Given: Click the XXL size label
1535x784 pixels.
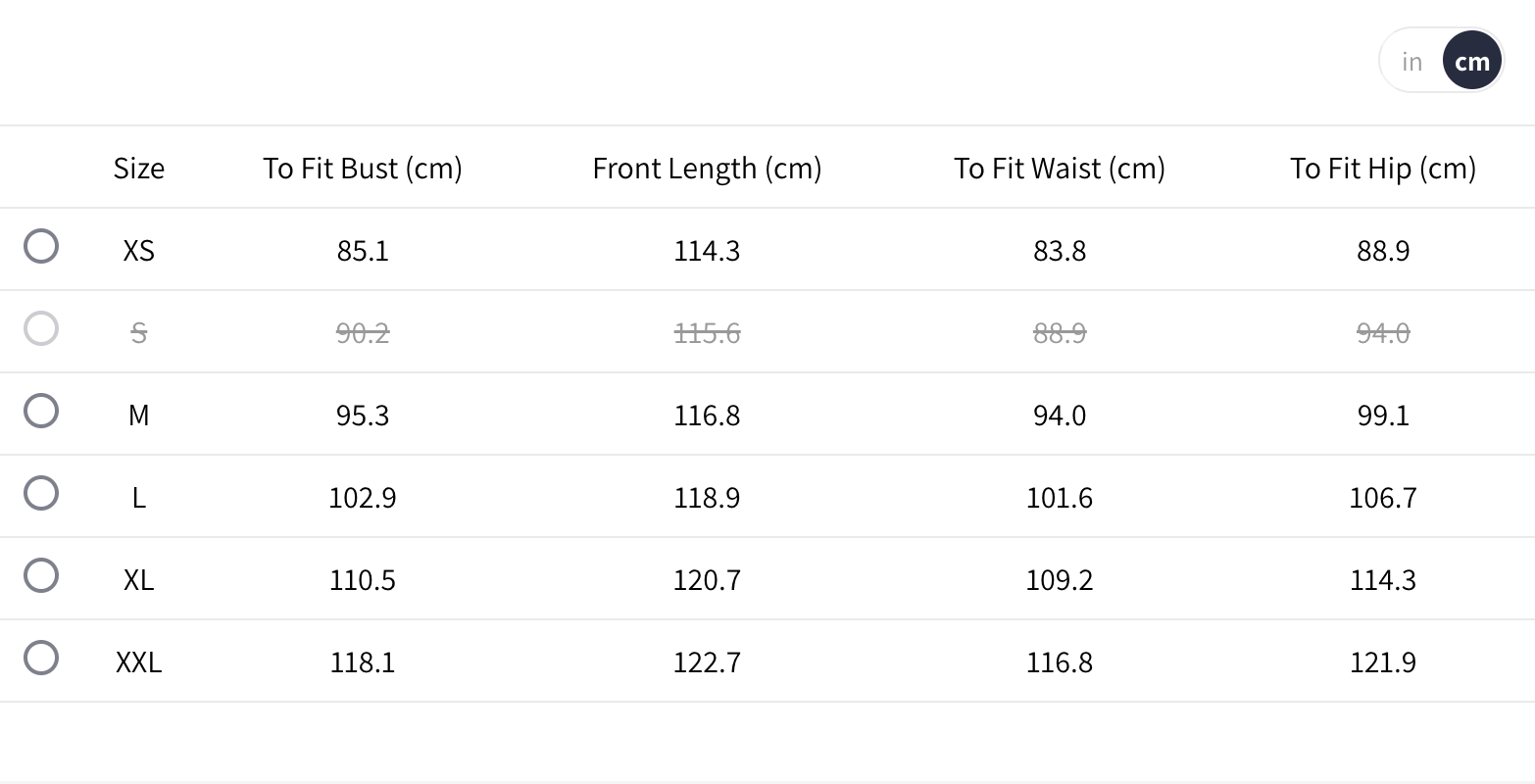Looking at the screenshot, I should [x=139, y=662].
